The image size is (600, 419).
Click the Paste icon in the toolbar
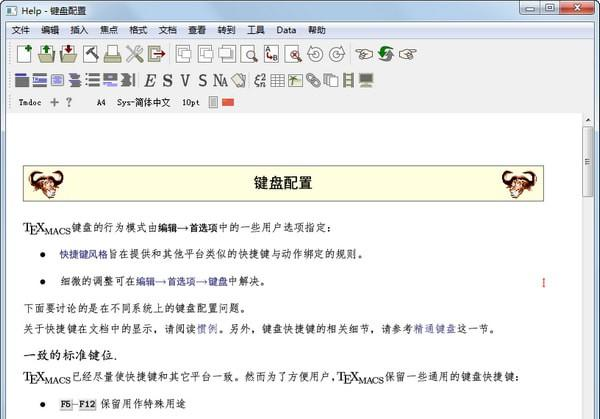pyautogui.click(x=227, y=54)
